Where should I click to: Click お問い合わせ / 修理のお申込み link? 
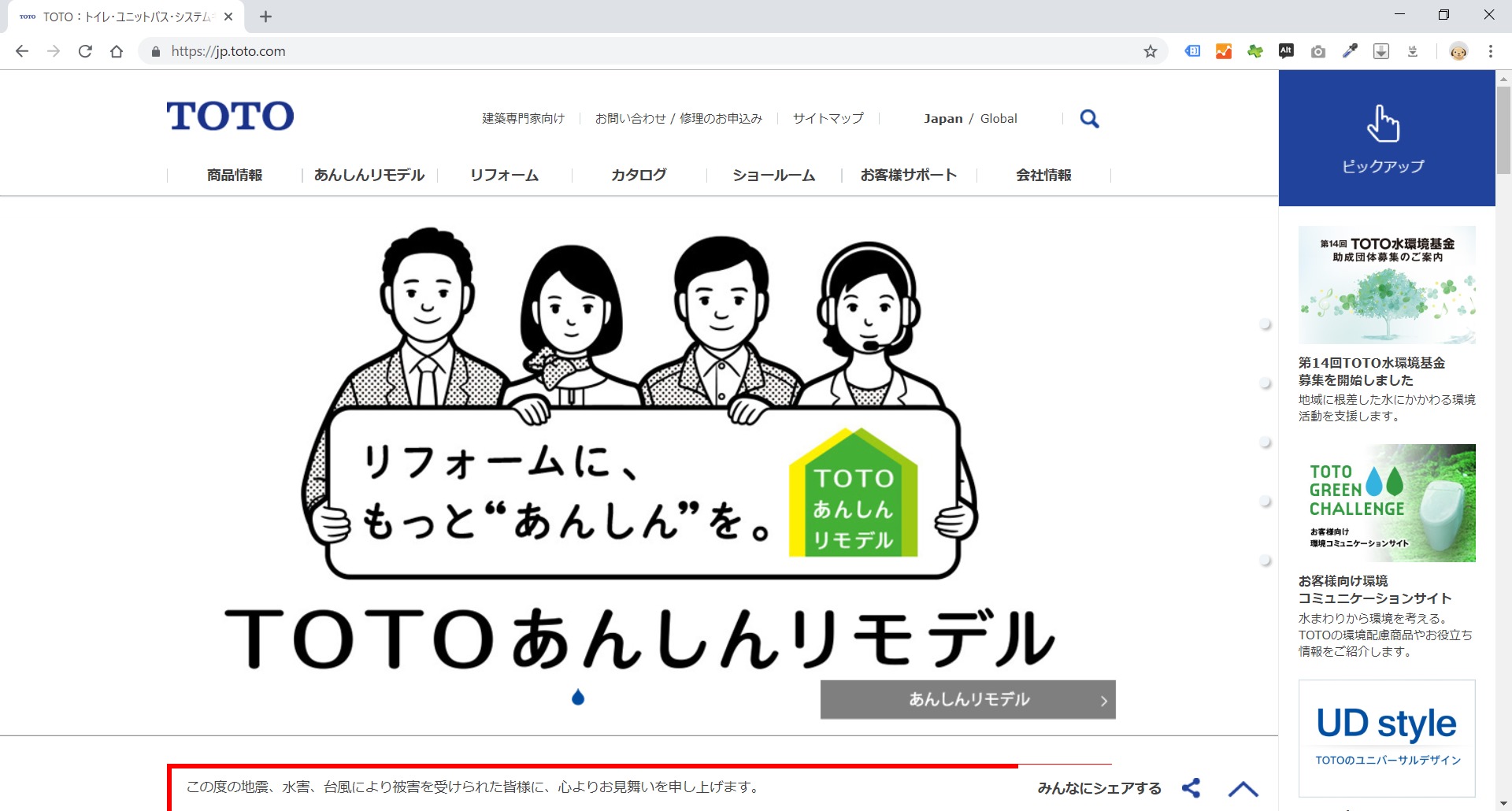(x=679, y=118)
